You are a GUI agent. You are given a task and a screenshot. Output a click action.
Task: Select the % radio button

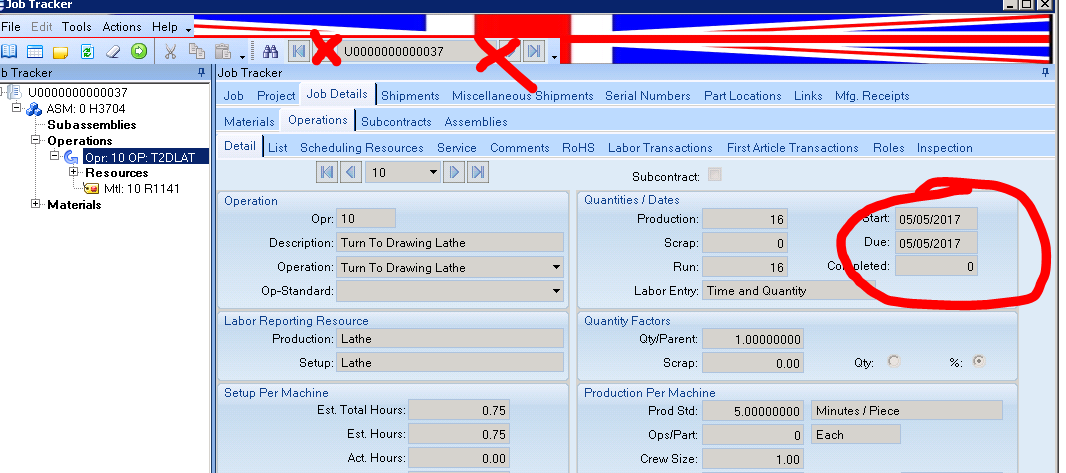979,362
